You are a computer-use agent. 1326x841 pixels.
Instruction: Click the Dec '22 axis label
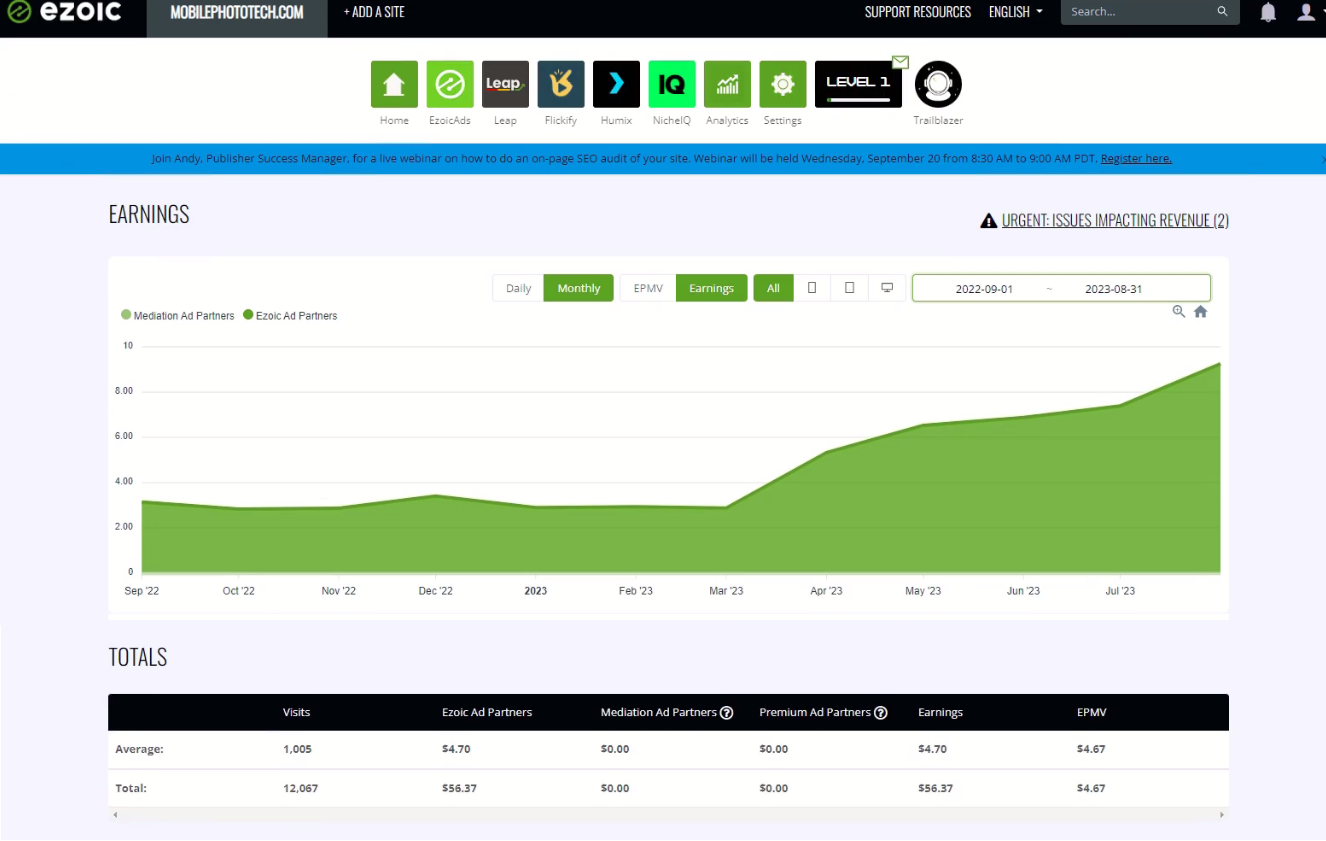pos(435,591)
